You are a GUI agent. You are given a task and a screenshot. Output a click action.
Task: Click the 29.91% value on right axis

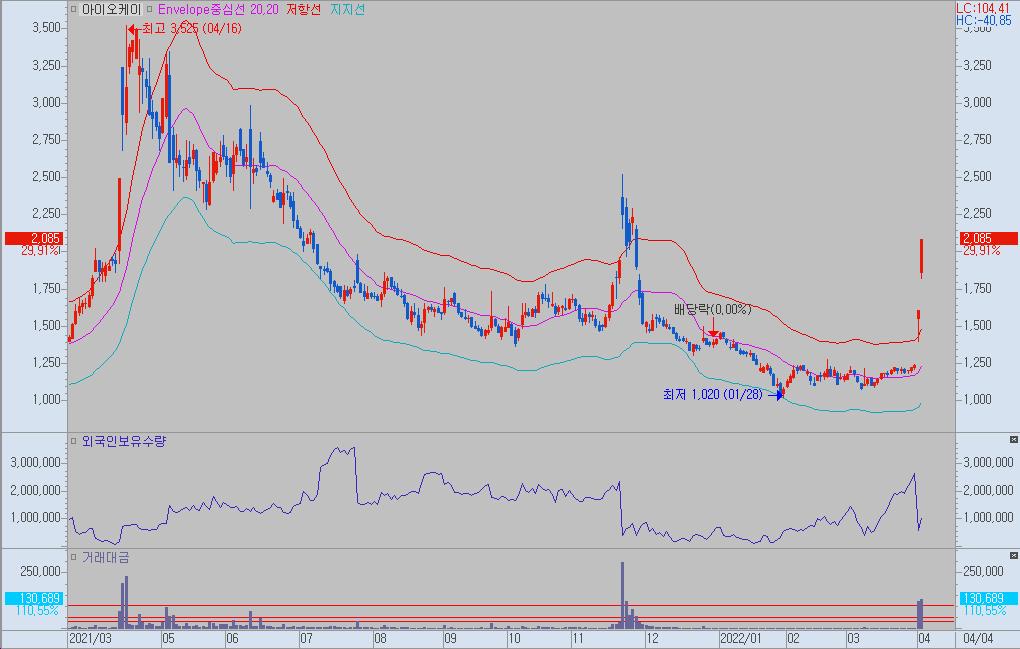(x=981, y=250)
